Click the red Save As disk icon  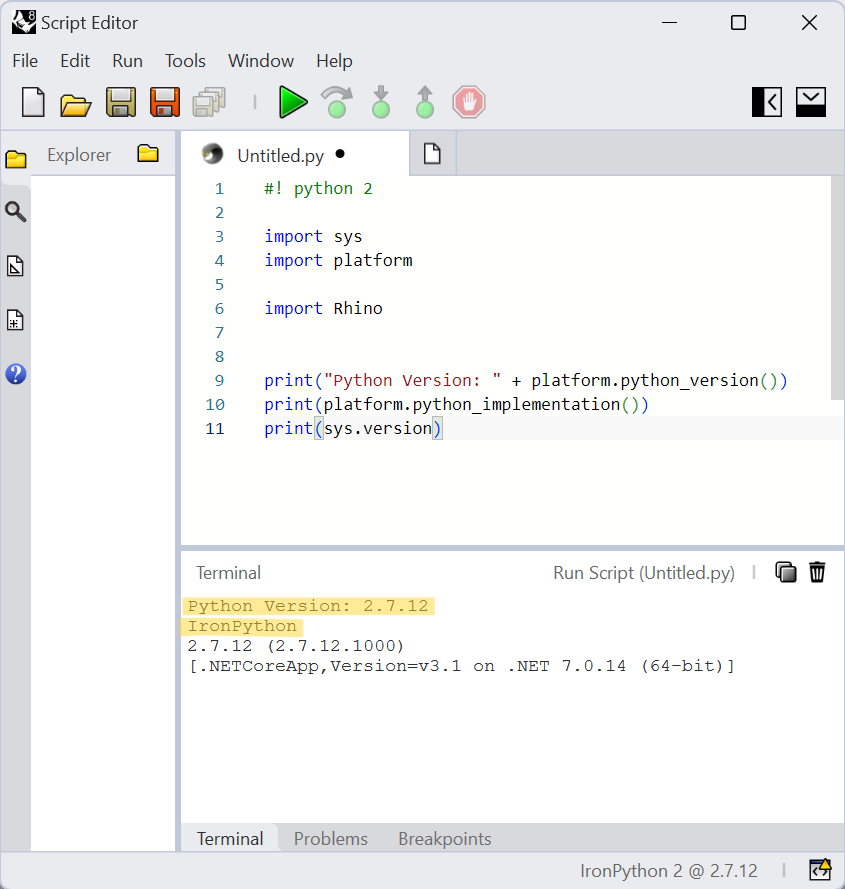164,102
